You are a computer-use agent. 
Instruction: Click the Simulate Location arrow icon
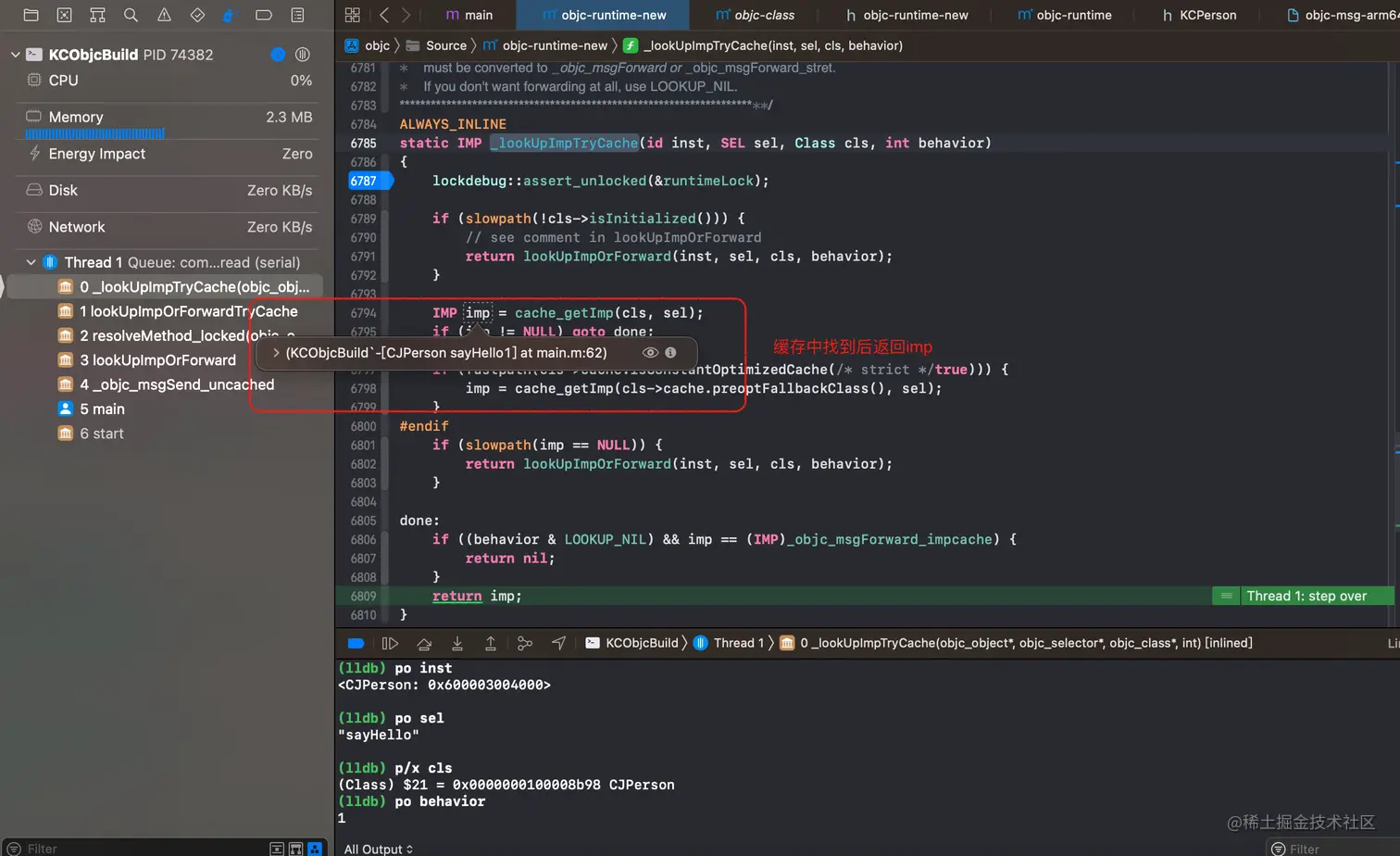coord(558,643)
